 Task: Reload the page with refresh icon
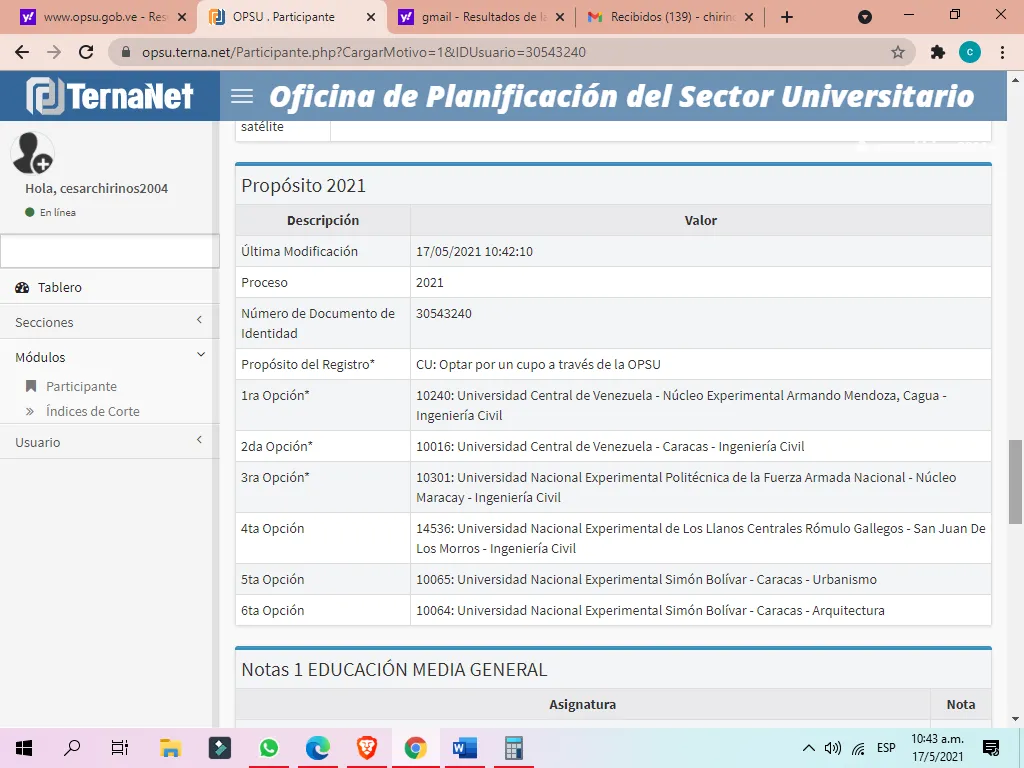click(86, 52)
